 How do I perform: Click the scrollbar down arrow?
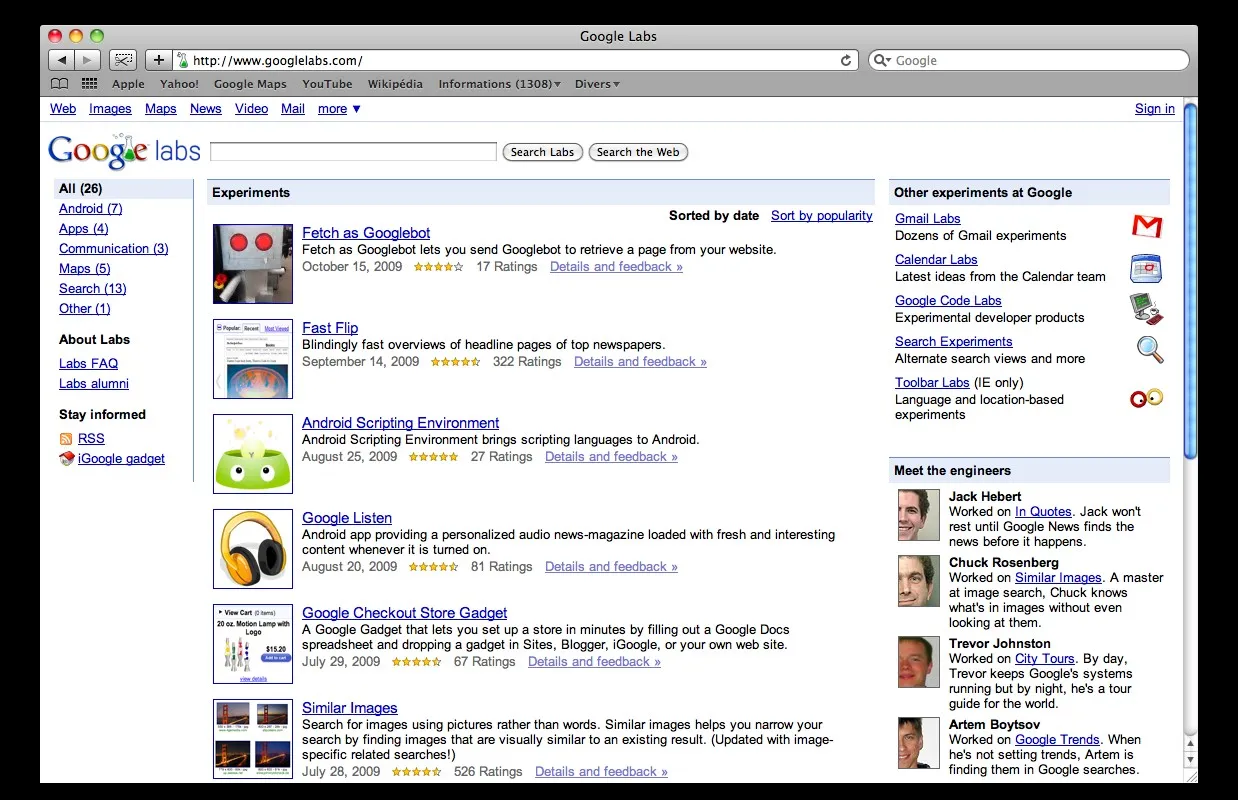click(1190, 761)
